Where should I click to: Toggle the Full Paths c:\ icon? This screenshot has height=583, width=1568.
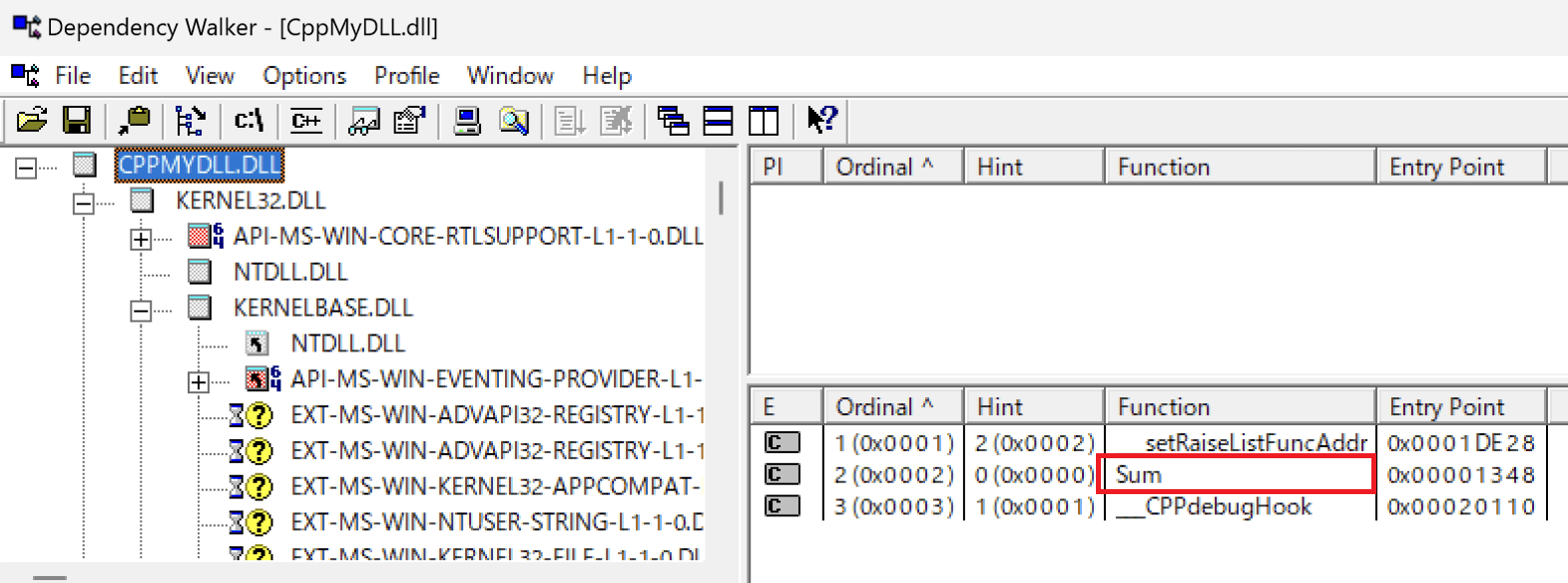click(249, 121)
